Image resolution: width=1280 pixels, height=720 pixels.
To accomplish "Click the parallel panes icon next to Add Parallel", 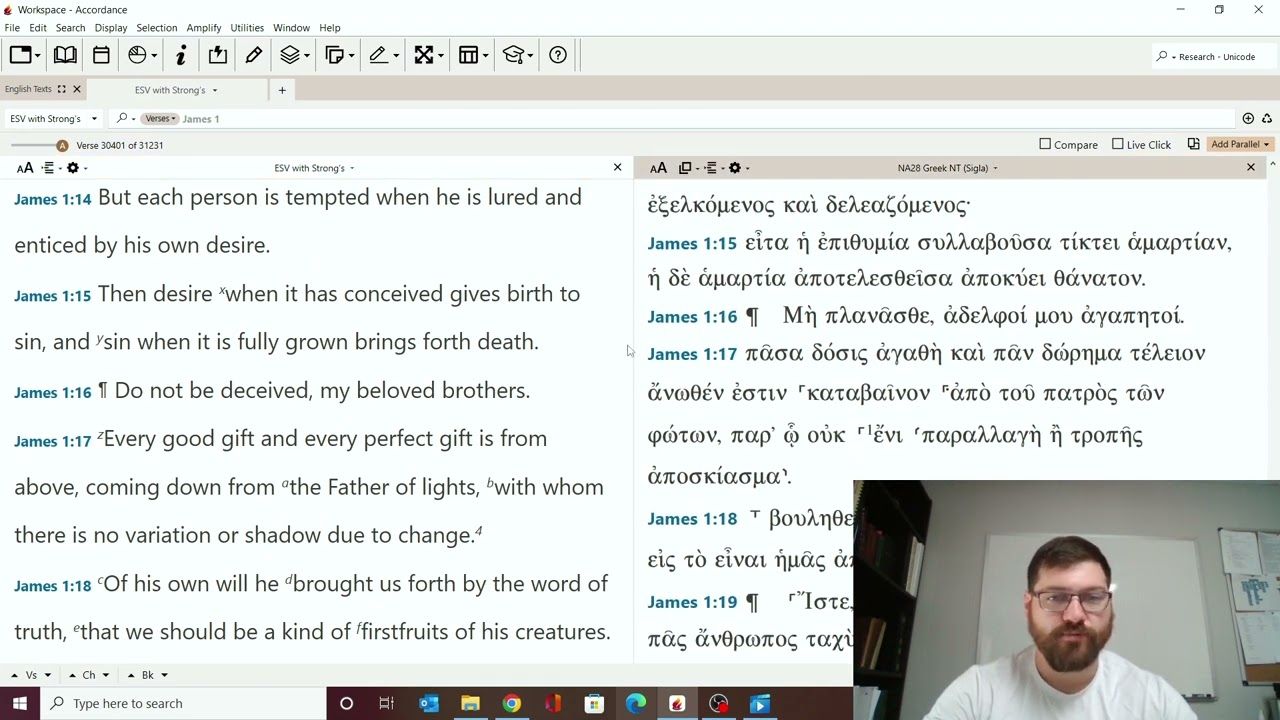I will pos(1193,144).
